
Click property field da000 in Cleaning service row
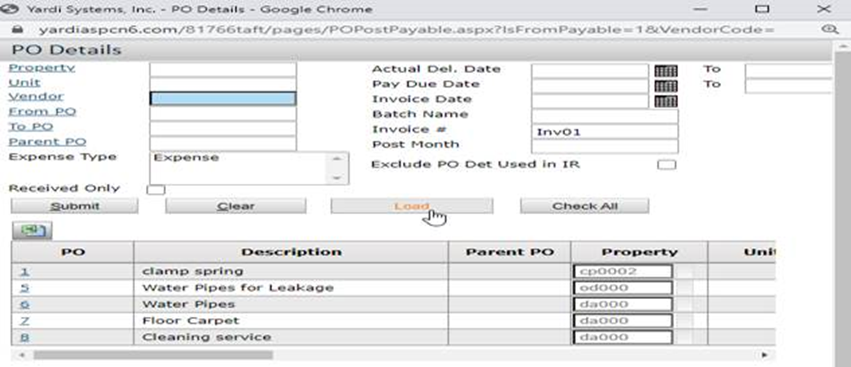pos(623,337)
